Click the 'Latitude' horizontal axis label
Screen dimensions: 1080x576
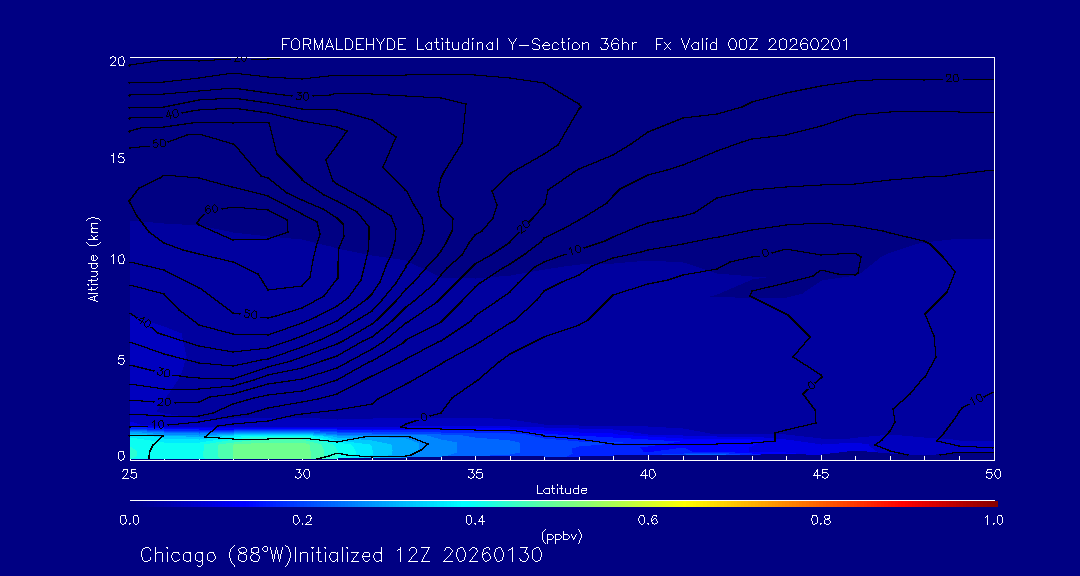tap(561, 490)
